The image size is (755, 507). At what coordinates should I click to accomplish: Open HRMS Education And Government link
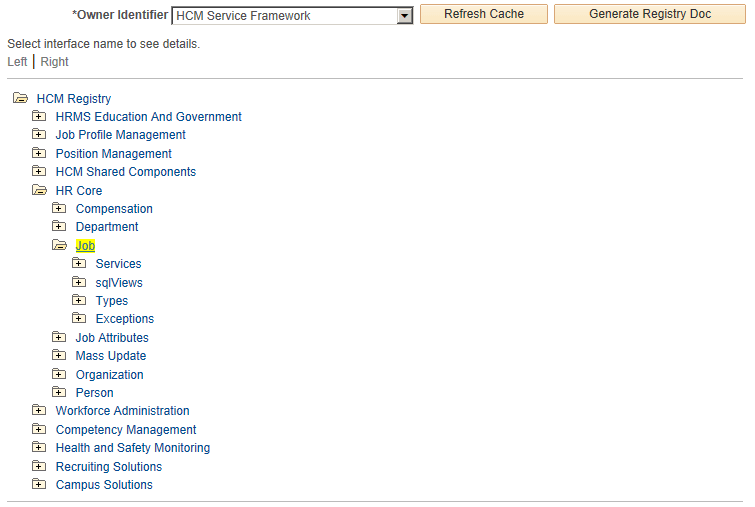pos(148,117)
